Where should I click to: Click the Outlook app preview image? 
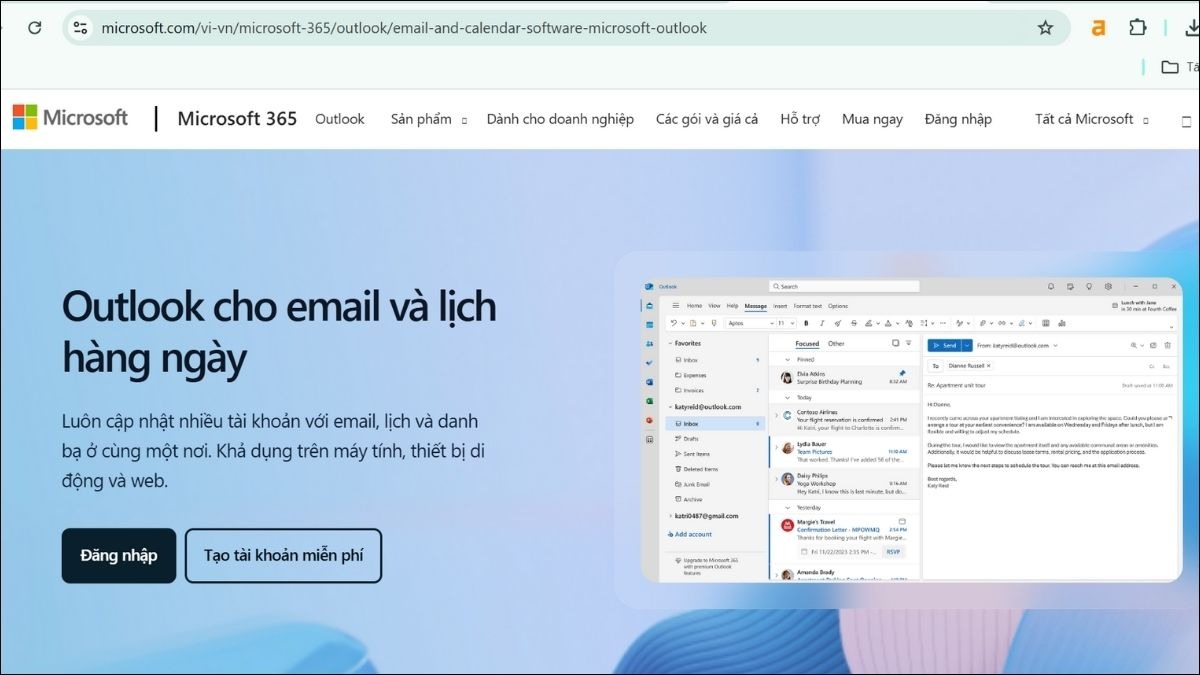click(x=911, y=430)
